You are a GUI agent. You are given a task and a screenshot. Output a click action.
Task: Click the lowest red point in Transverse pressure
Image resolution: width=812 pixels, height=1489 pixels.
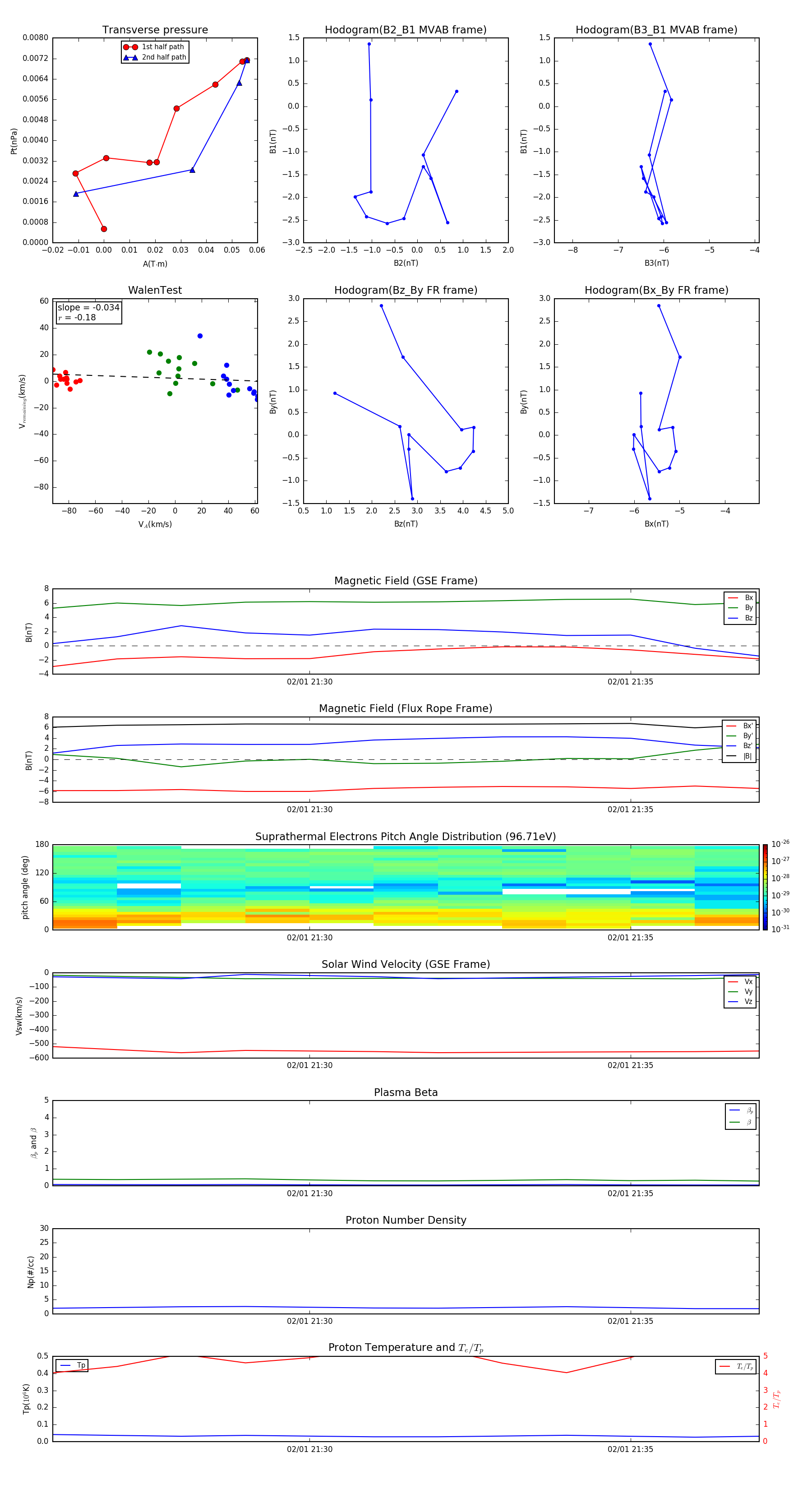[x=104, y=229]
